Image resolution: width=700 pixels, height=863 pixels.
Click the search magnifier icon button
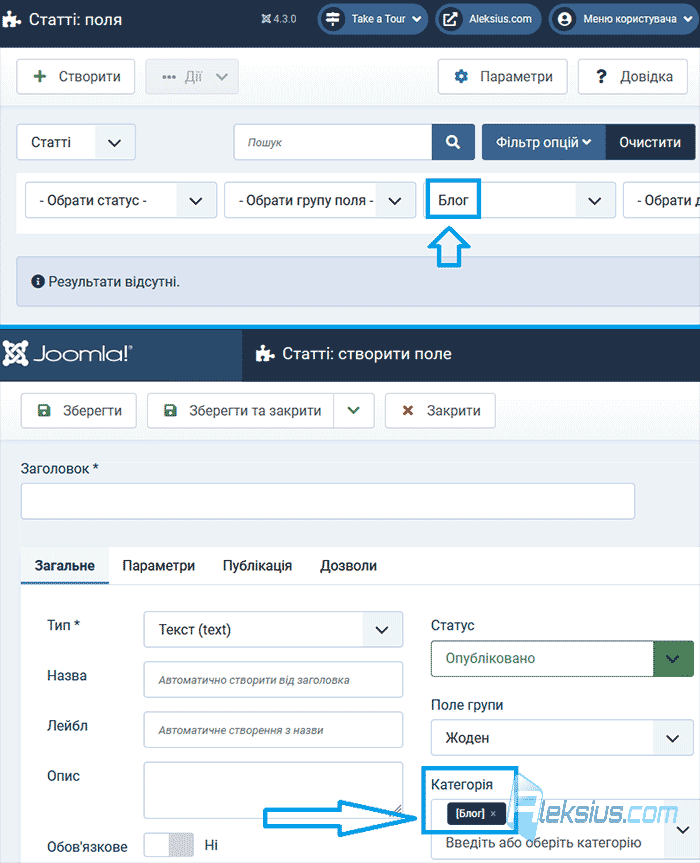tap(453, 142)
